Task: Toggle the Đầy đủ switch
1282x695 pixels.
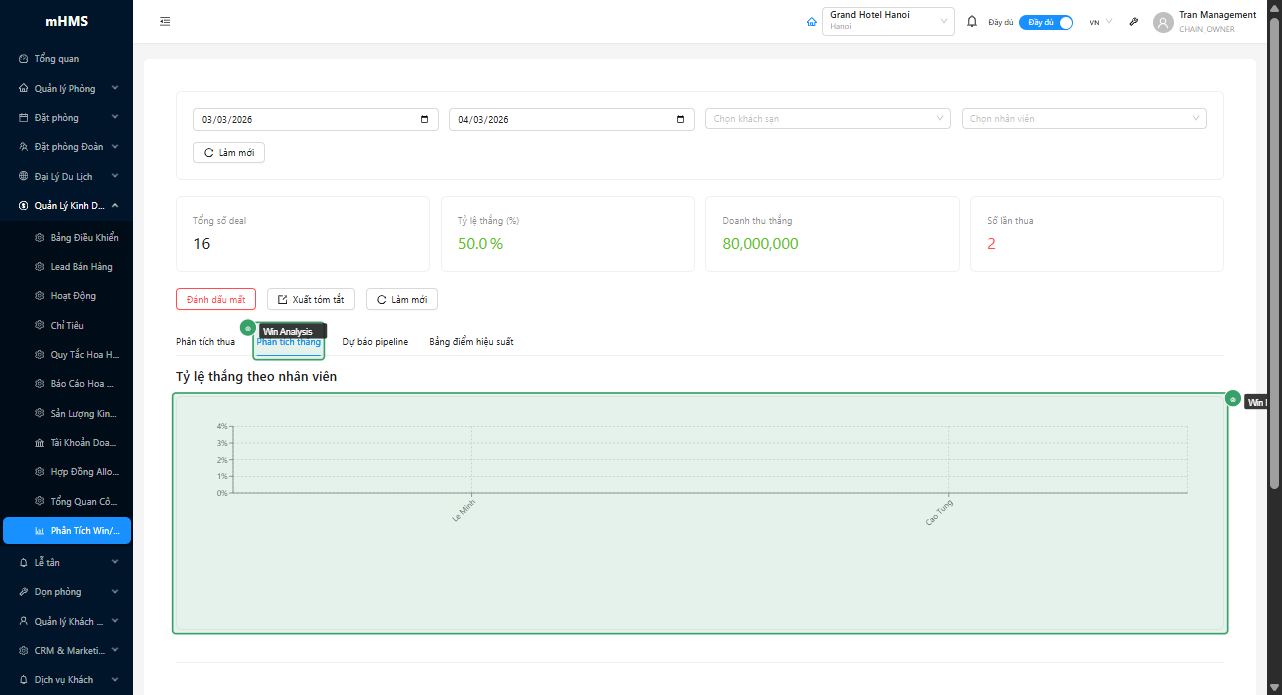Action: coord(1046,22)
